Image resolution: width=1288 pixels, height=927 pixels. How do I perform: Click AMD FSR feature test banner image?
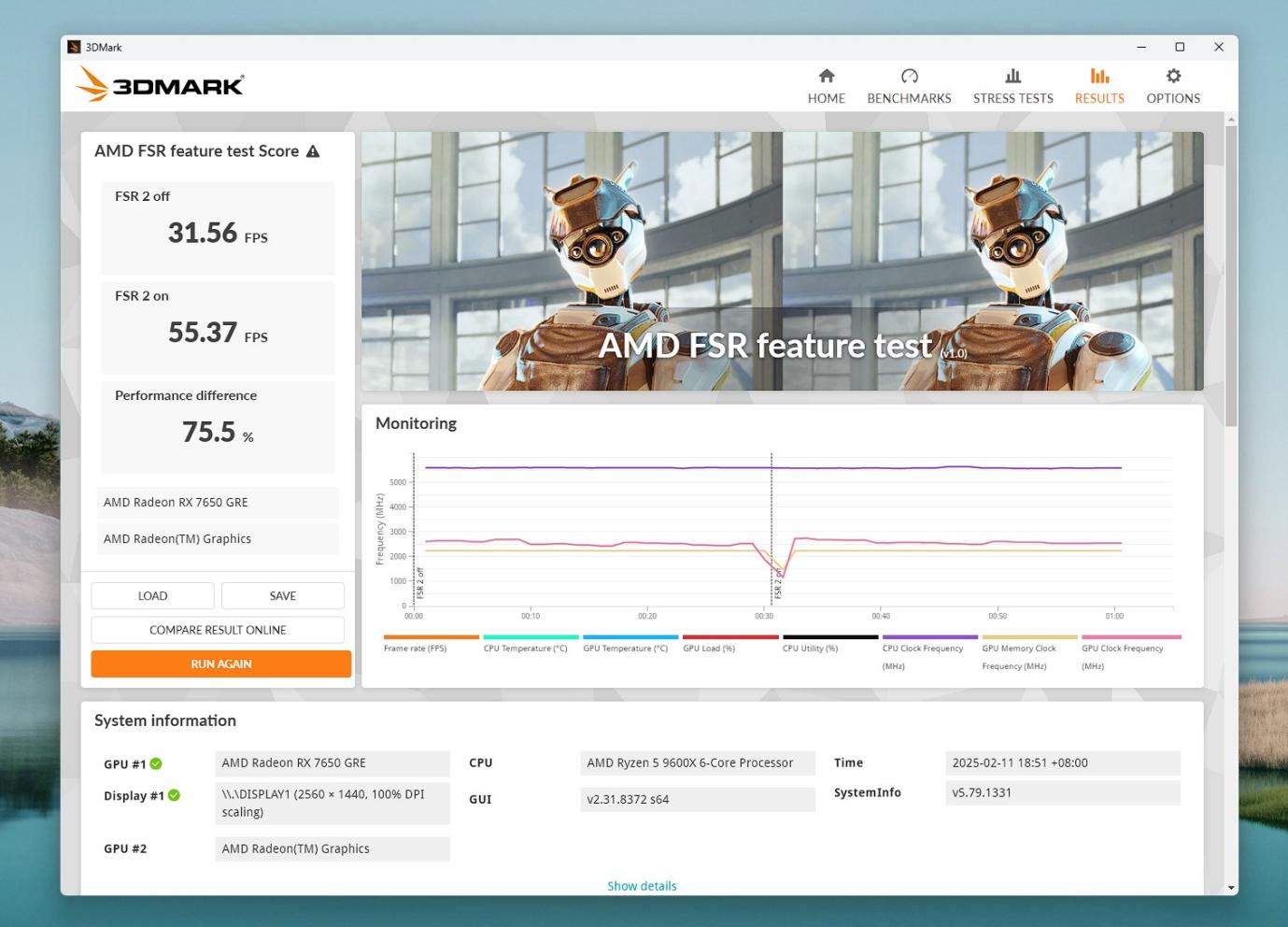[783, 261]
